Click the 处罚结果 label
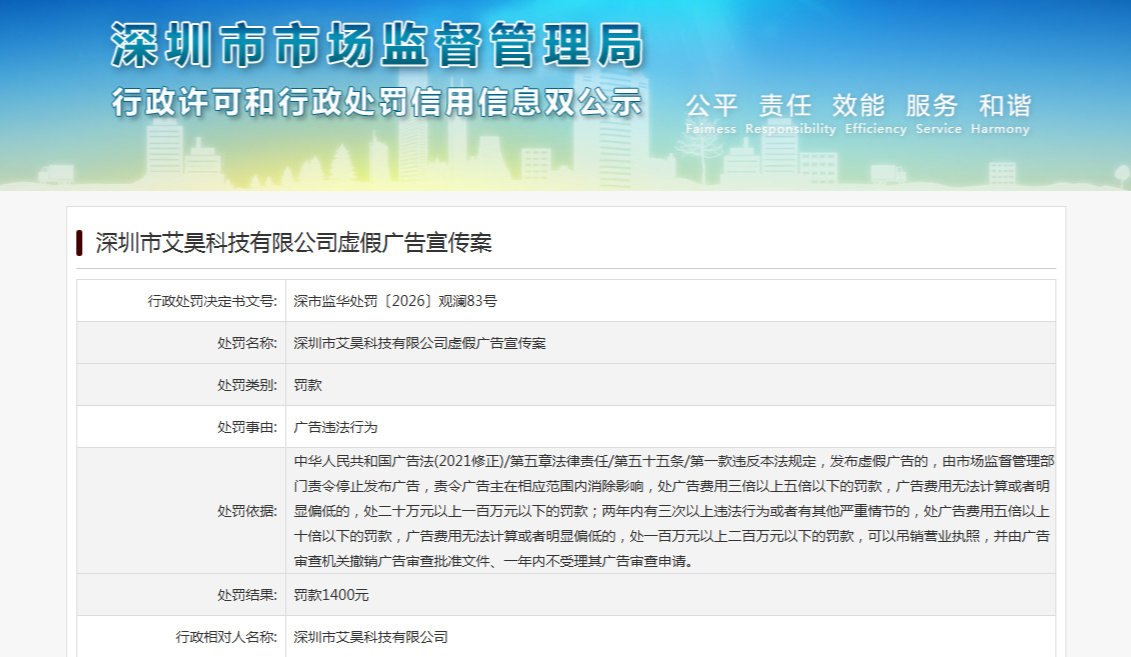 tap(247, 595)
